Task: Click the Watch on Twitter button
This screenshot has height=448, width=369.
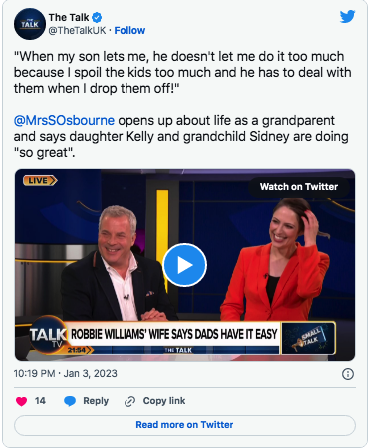Action: pyautogui.click(x=299, y=187)
